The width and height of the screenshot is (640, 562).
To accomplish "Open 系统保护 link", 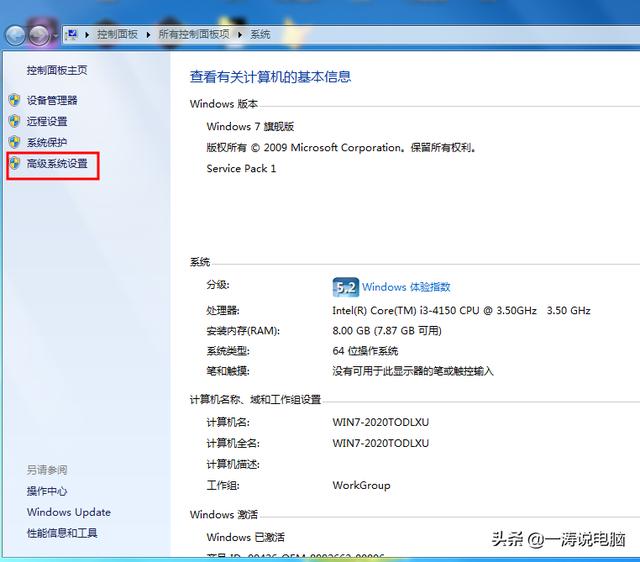I will tap(47, 142).
